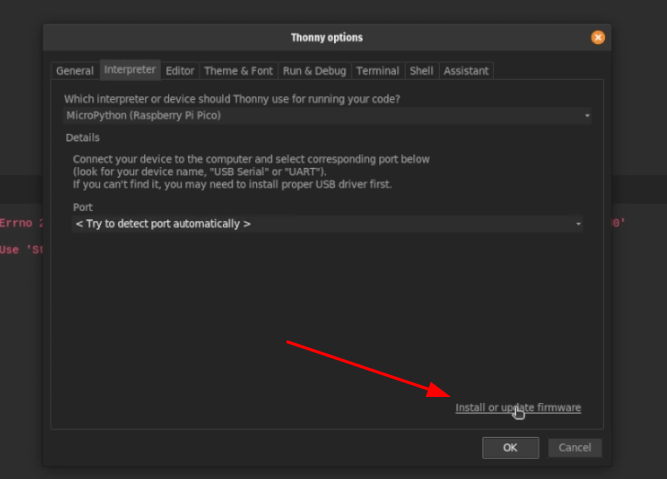This screenshot has height=479, width=667.
Task: Open the Theme & Font tab
Action: (238, 71)
